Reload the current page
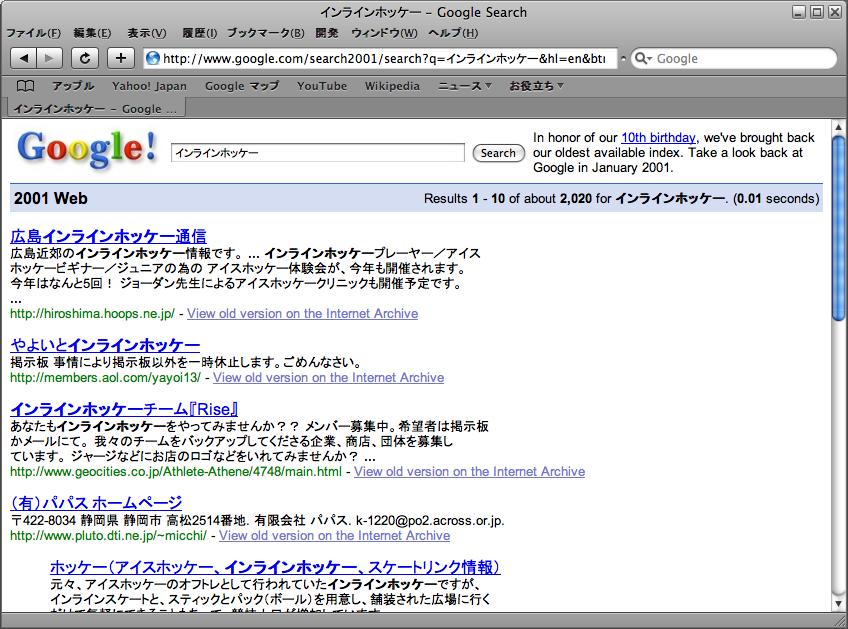Viewport: 848px width, 629px height. 86,58
